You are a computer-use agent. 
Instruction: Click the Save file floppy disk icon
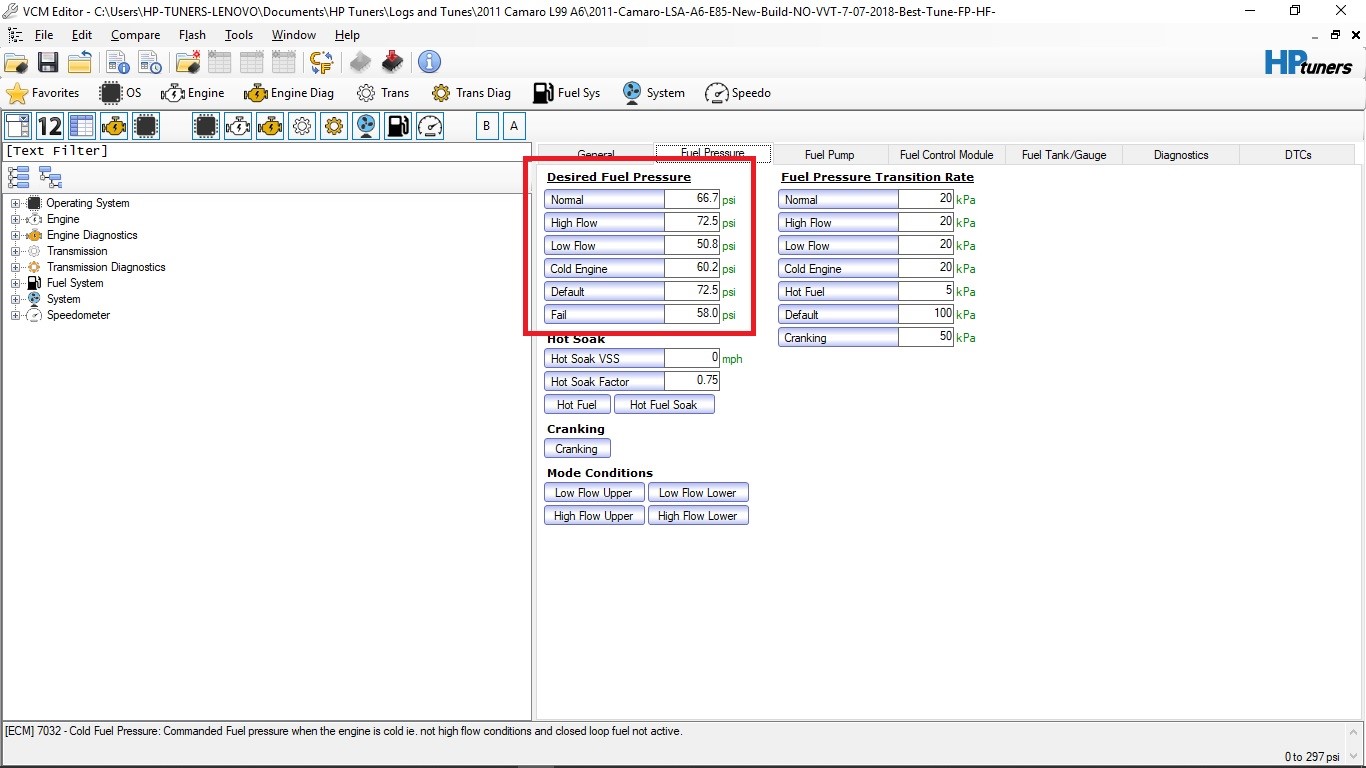(47, 62)
